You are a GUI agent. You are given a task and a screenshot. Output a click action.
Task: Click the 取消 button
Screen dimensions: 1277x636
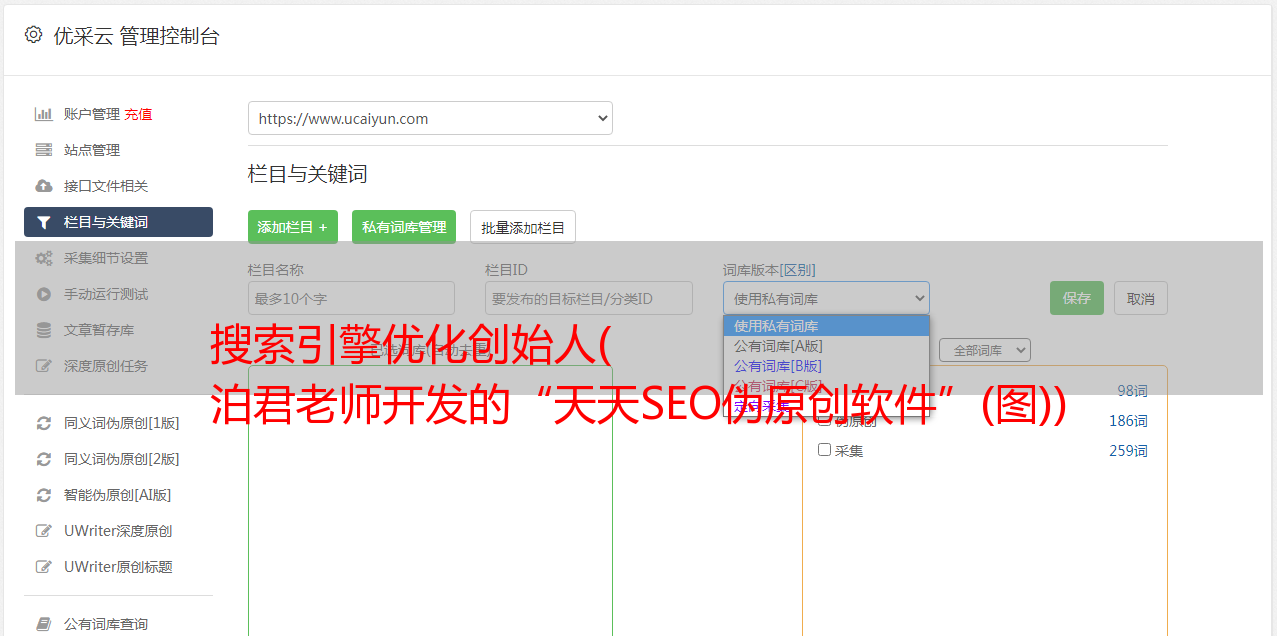point(1141,298)
